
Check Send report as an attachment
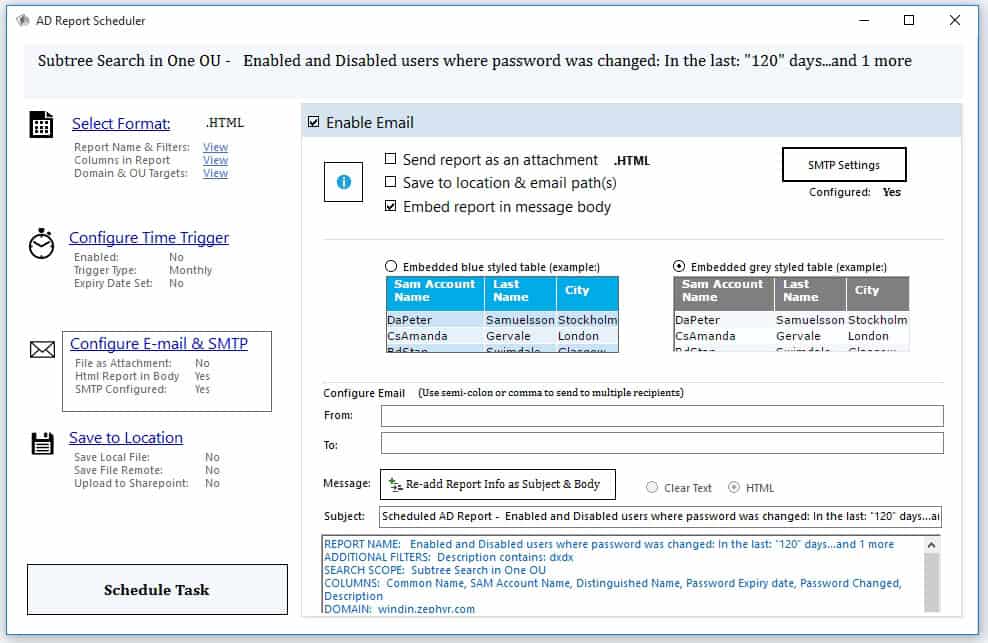(391, 159)
